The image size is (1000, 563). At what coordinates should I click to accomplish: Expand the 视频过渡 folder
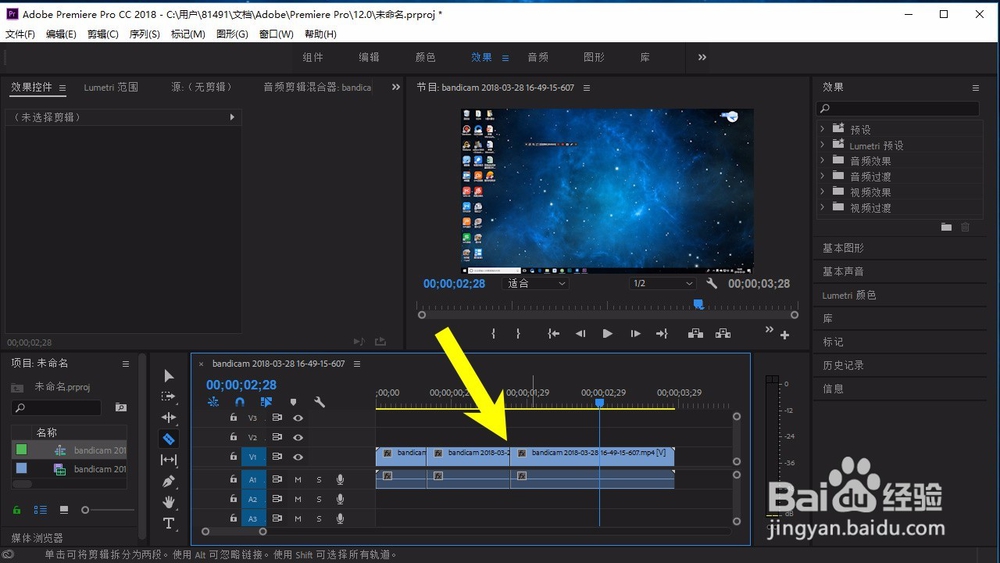coord(822,207)
